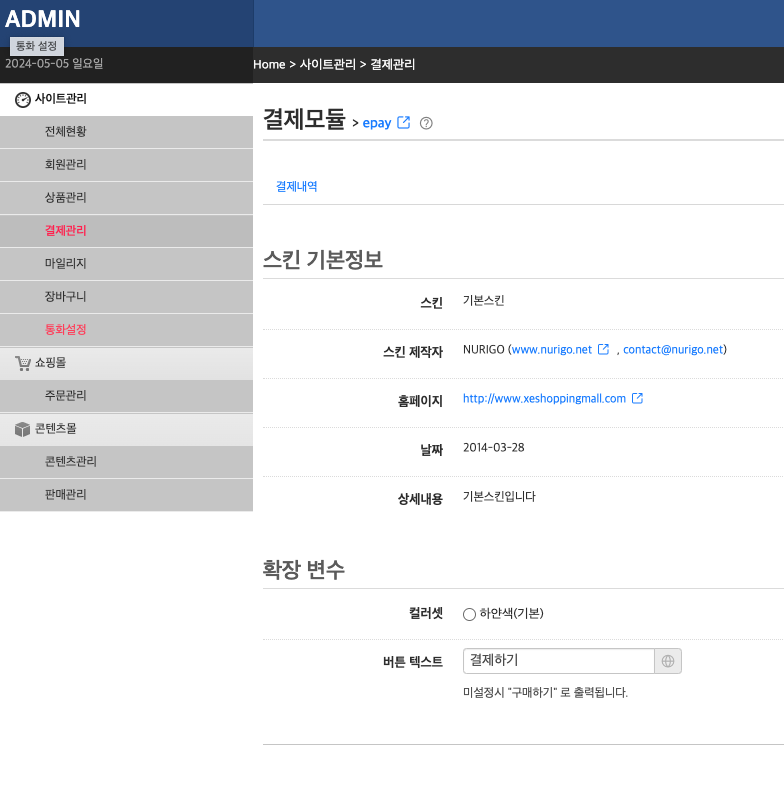Click the 상세내용 row label
Screen dimensions: 784x788
point(420,499)
